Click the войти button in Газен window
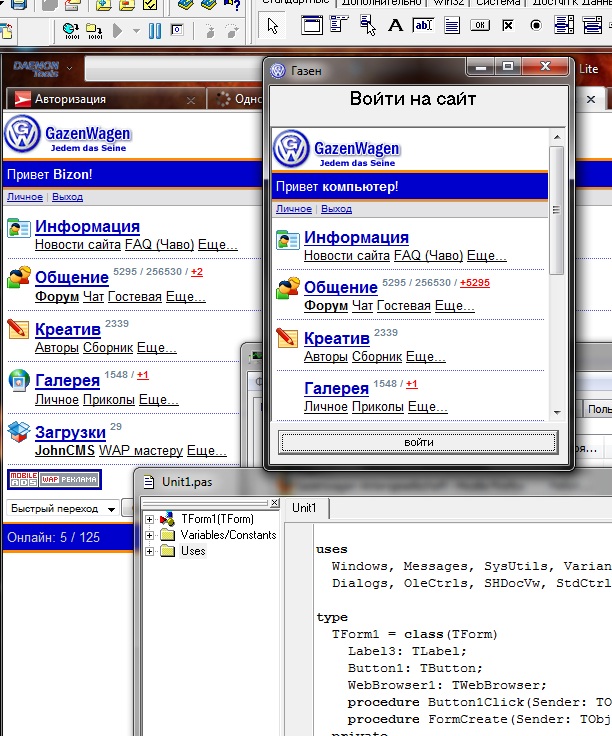612x736 pixels. [x=418, y=442]
